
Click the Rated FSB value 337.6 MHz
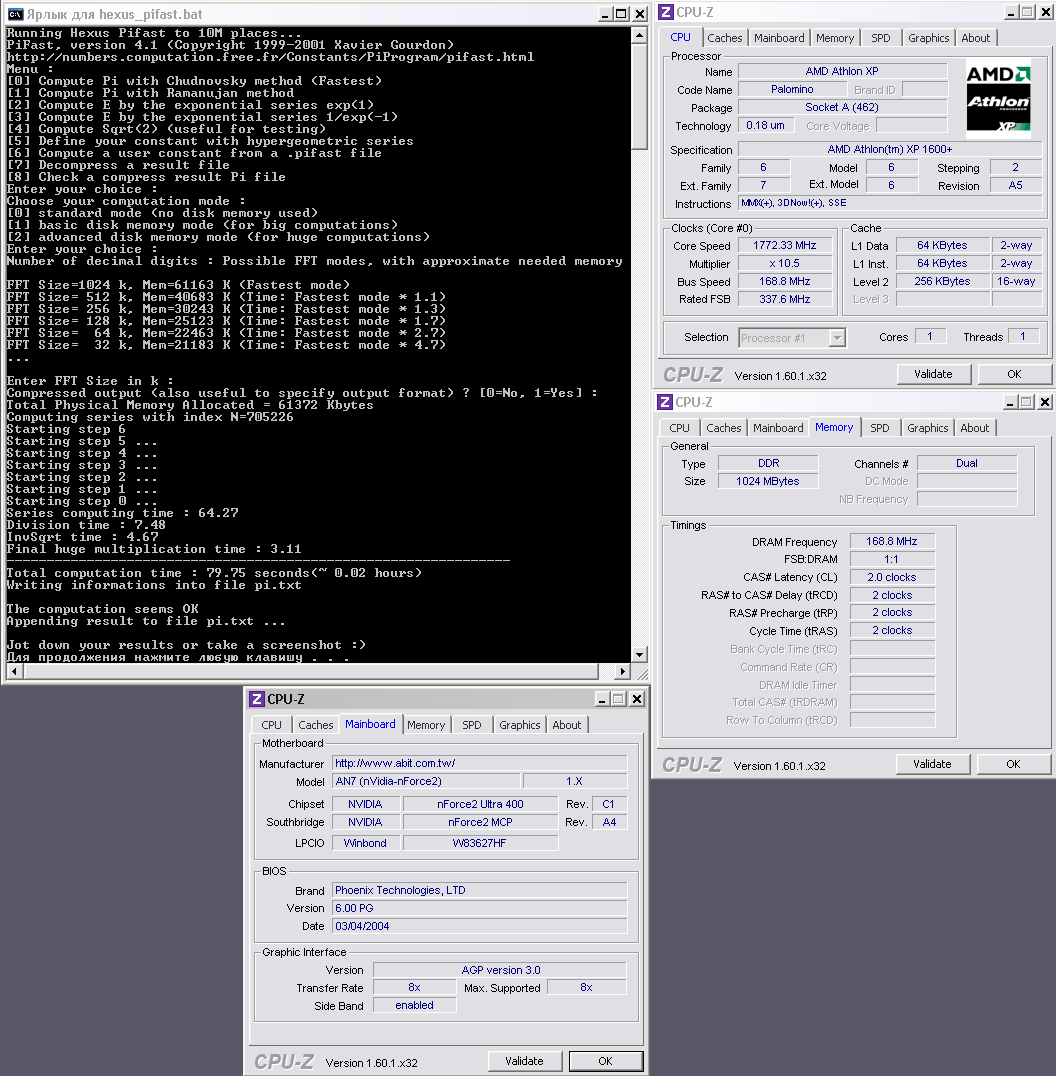pos(784,299)
